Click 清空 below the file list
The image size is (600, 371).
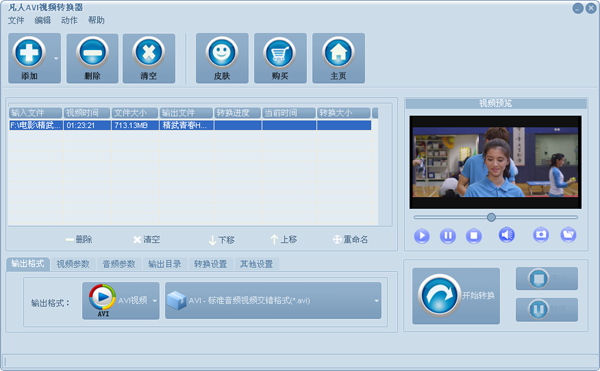147,239
